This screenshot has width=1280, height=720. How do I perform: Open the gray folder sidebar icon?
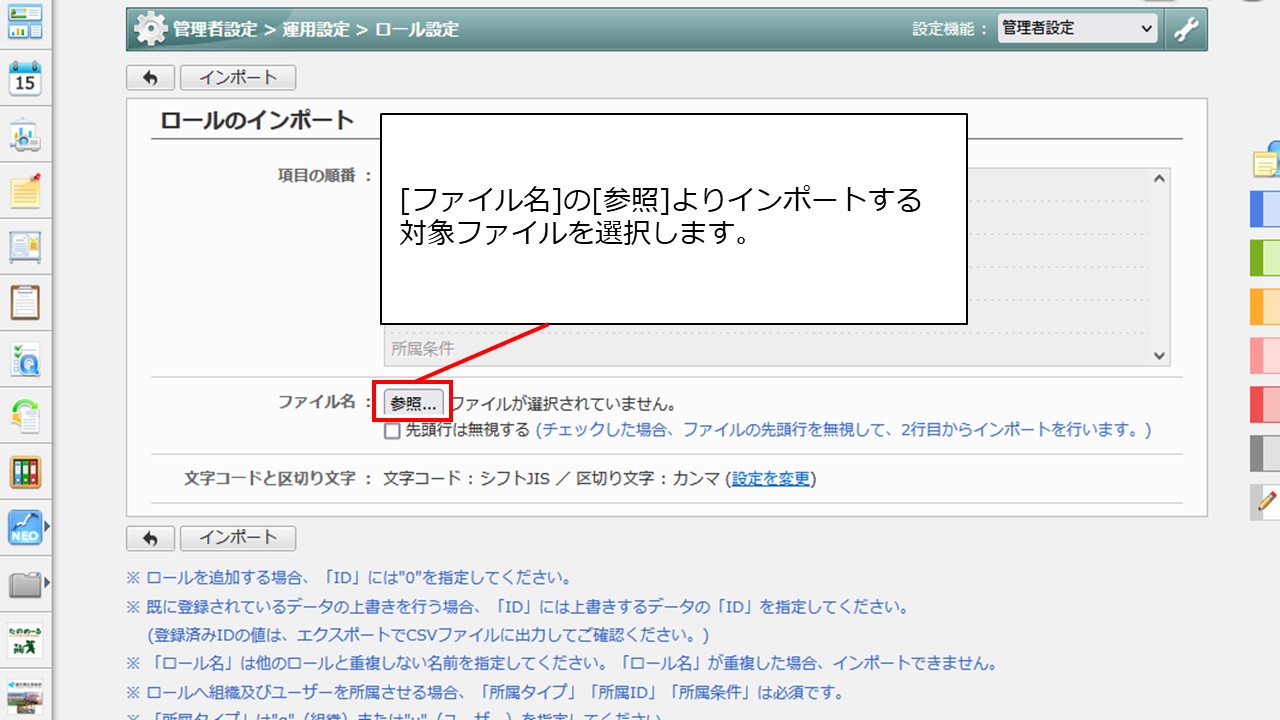point(25,584)
